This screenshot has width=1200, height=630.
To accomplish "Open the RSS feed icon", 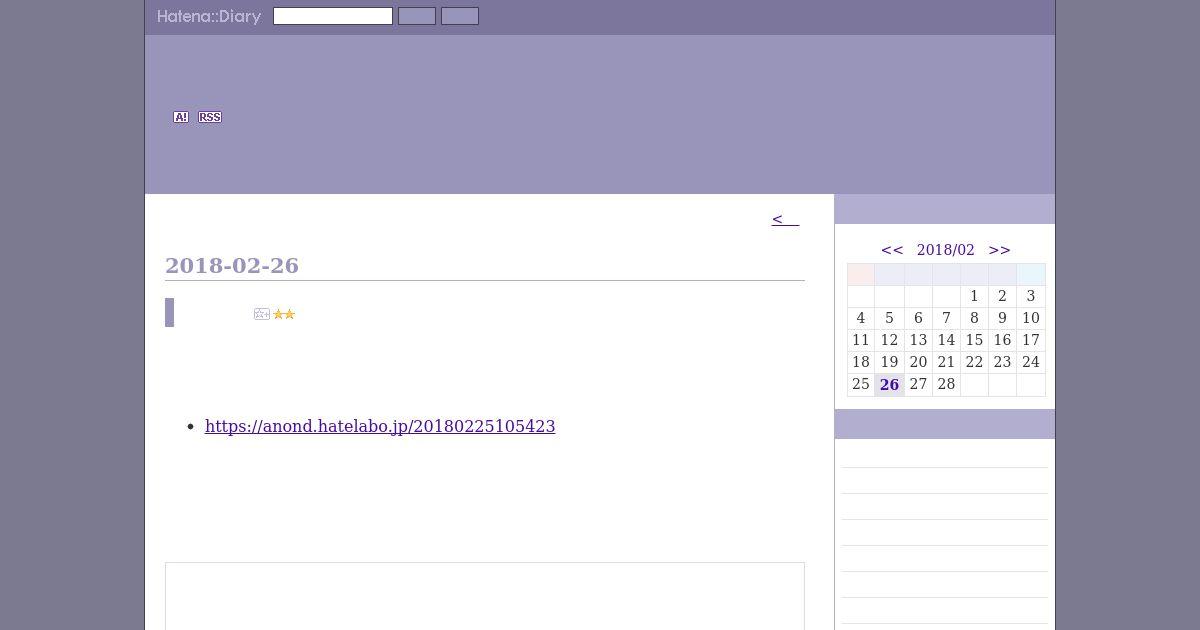I will [210, 117].
